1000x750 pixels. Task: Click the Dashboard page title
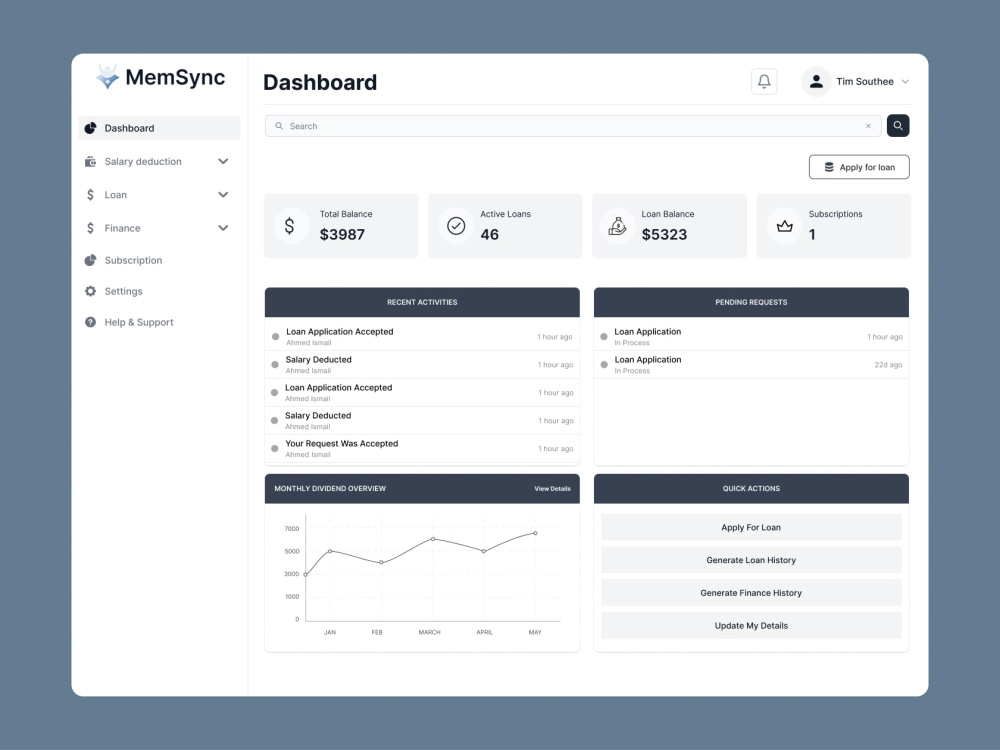coord(320,82)
